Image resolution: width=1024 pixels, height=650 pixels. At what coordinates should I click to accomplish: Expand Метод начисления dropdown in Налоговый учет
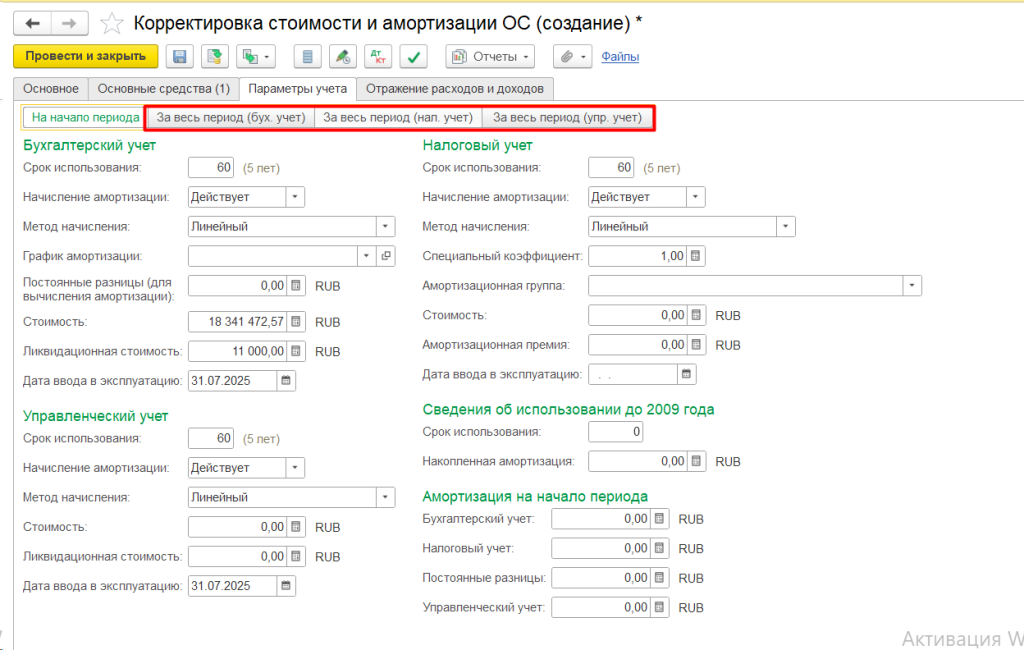click(785, 227)
